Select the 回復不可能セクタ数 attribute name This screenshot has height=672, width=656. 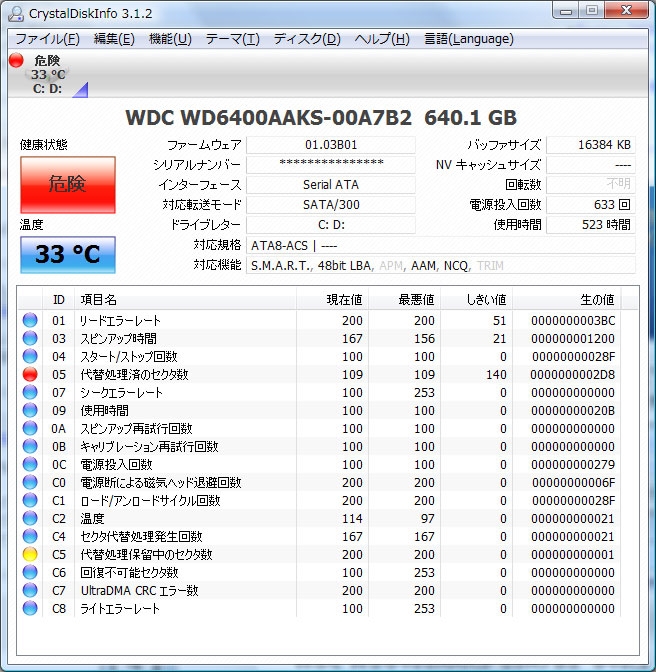pos(129,573)
